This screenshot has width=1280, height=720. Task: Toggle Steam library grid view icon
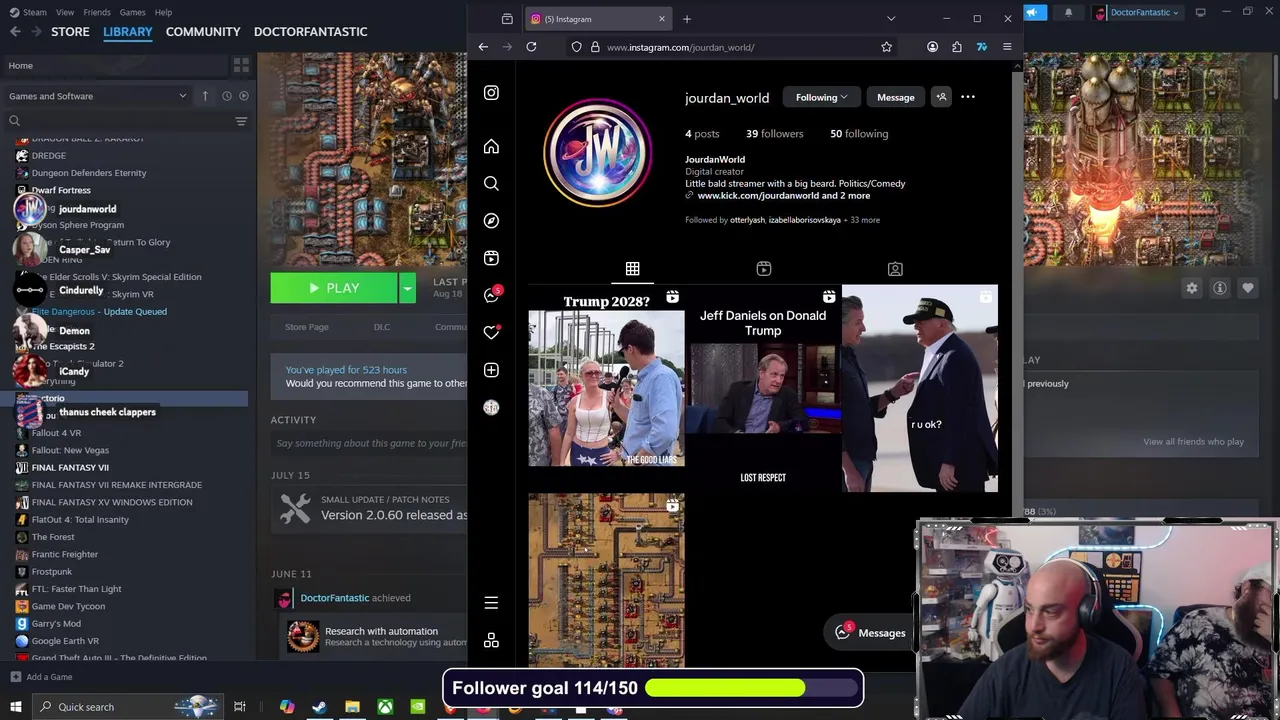pyautogui.click(x=241, y=65)
